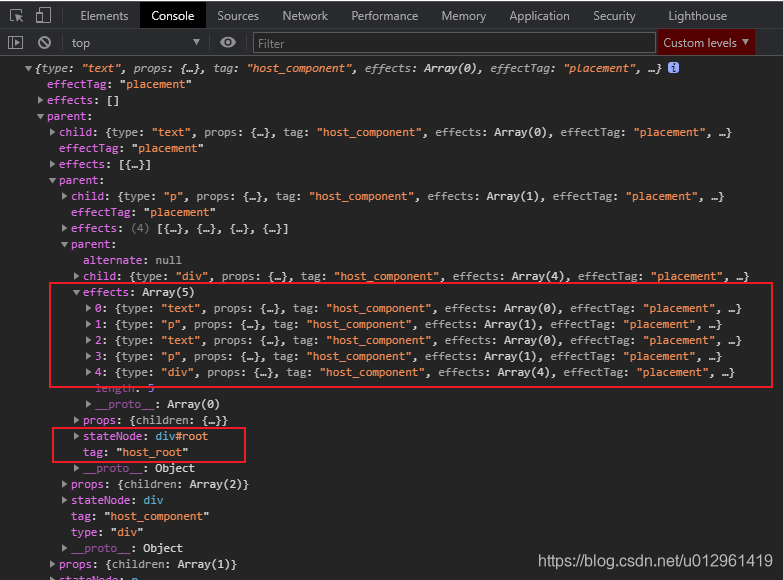Image resolution: width=783 pixels, height=580 pixels.
Task: Toggle the live expression eye icon
Action: 228,43
